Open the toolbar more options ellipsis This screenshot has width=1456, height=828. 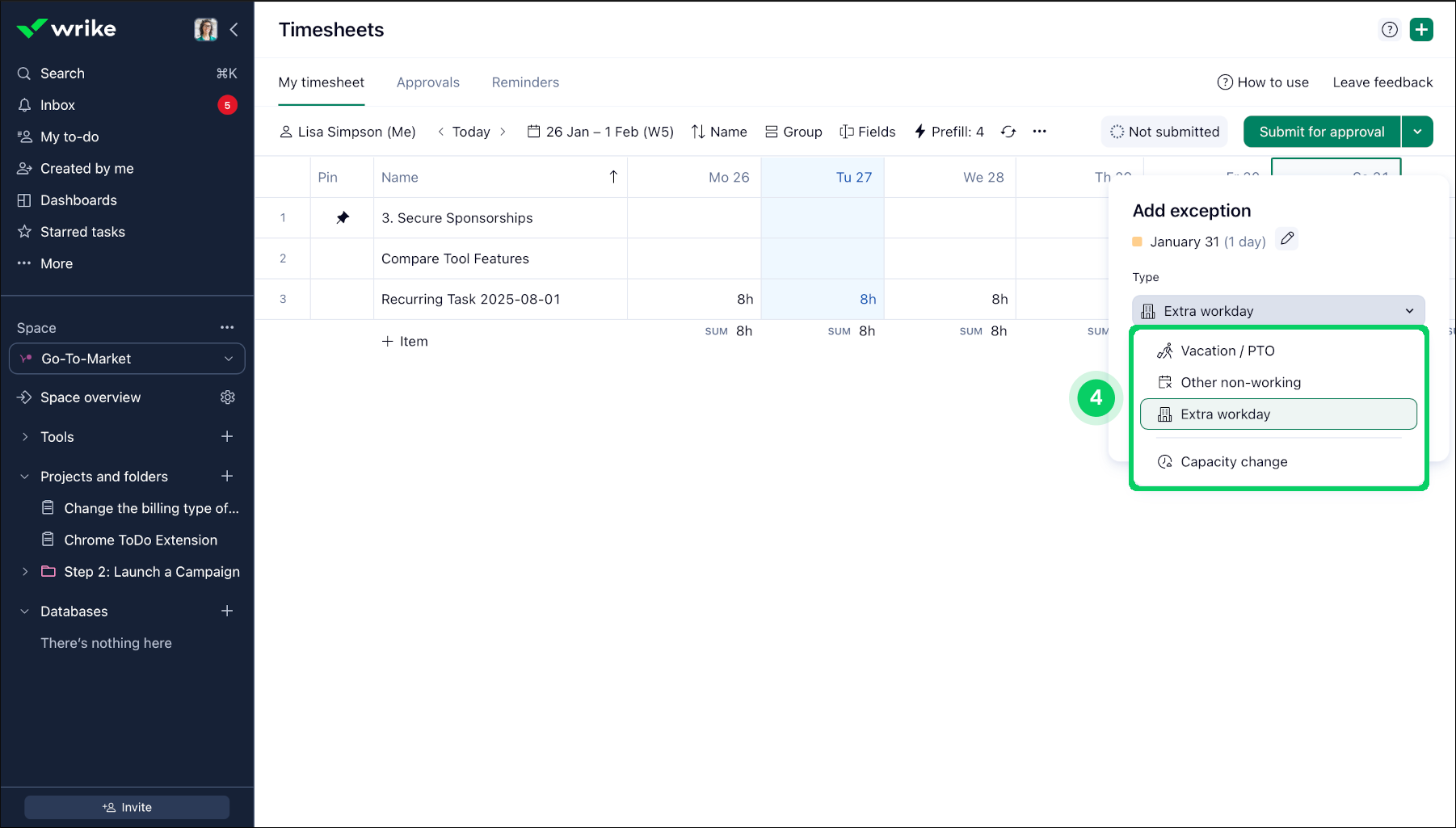point(1039,132)
